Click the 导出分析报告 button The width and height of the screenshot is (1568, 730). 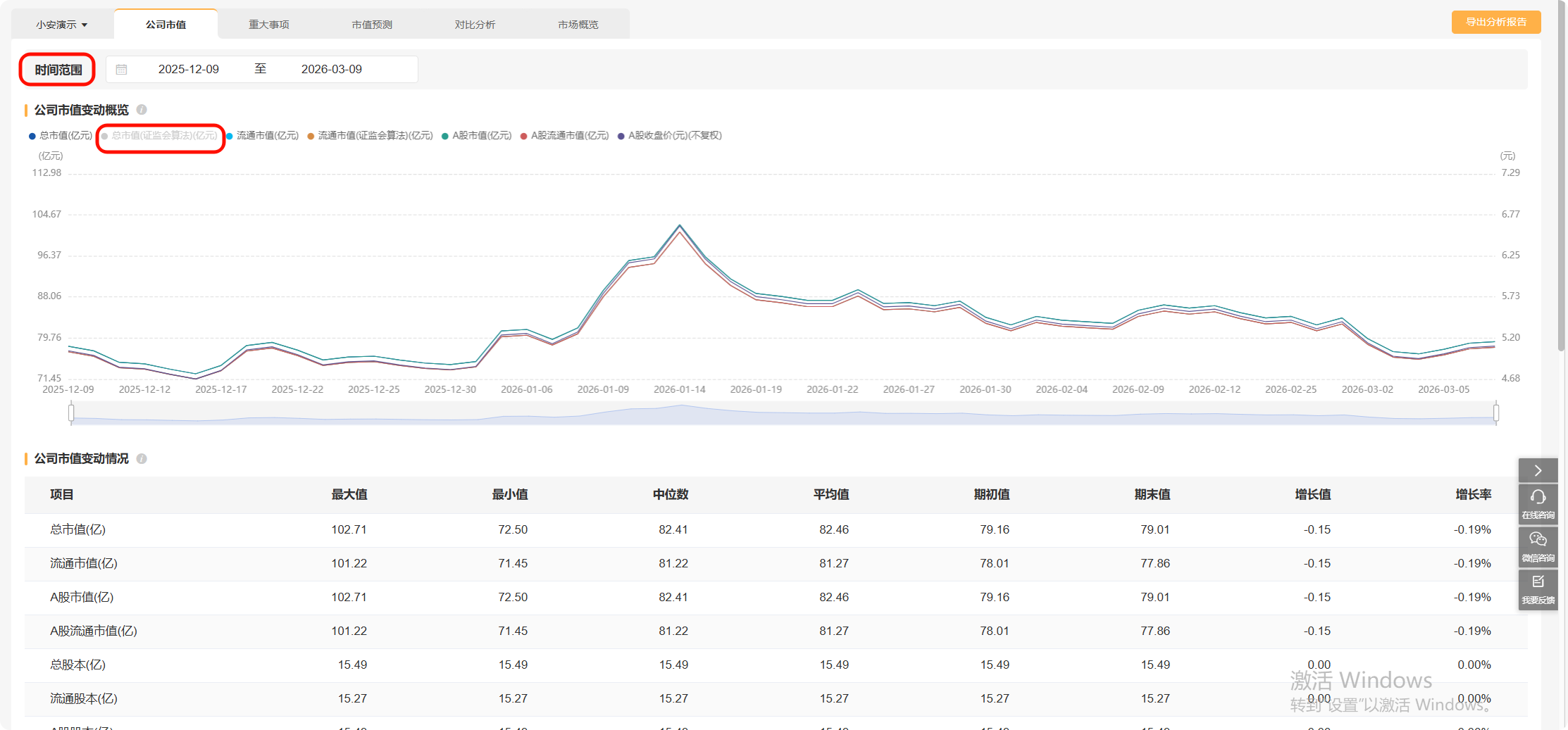point(1495,23)
